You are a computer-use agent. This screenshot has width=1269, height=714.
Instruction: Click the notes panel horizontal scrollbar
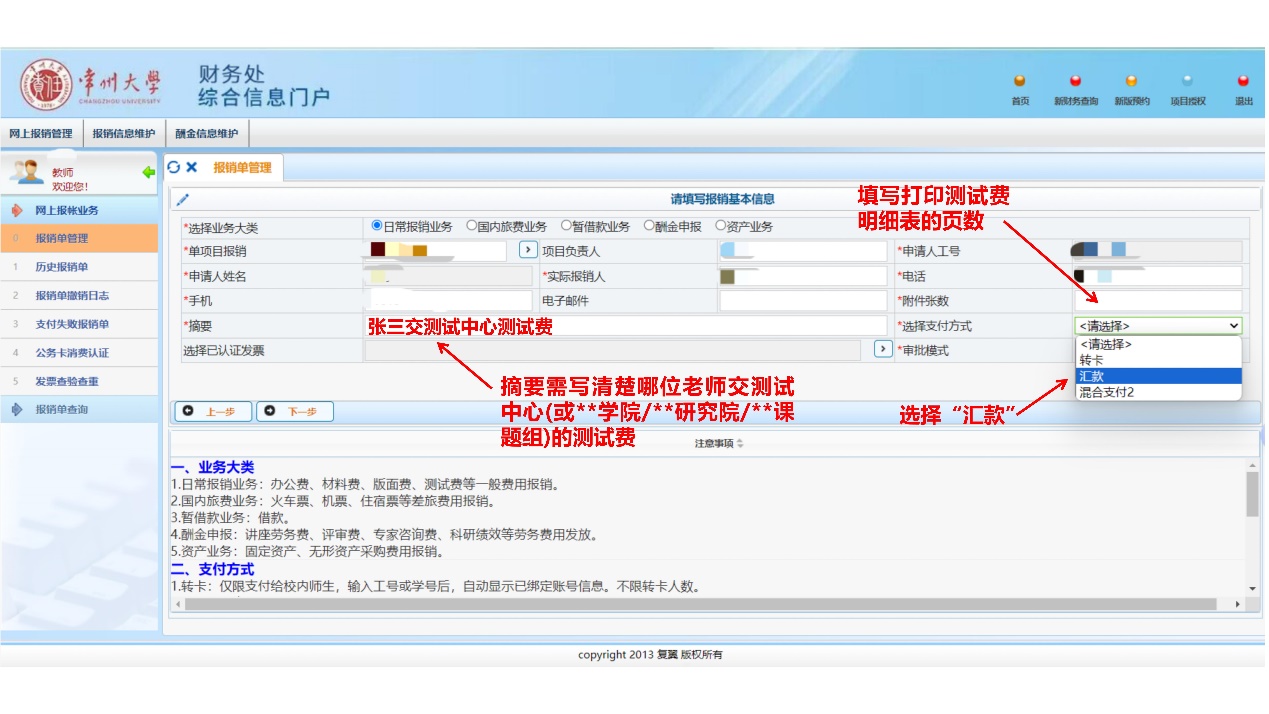(x=700, y=604)
